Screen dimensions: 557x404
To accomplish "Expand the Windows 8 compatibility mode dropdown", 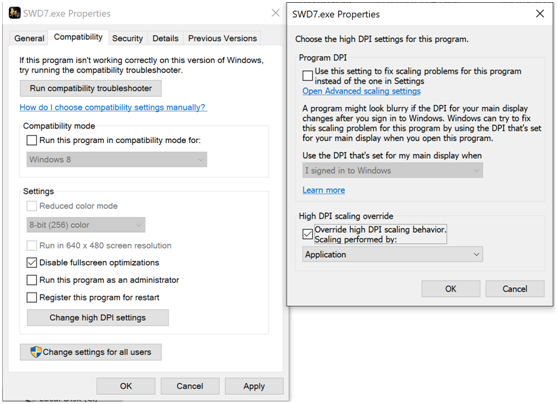I will 117,160.
